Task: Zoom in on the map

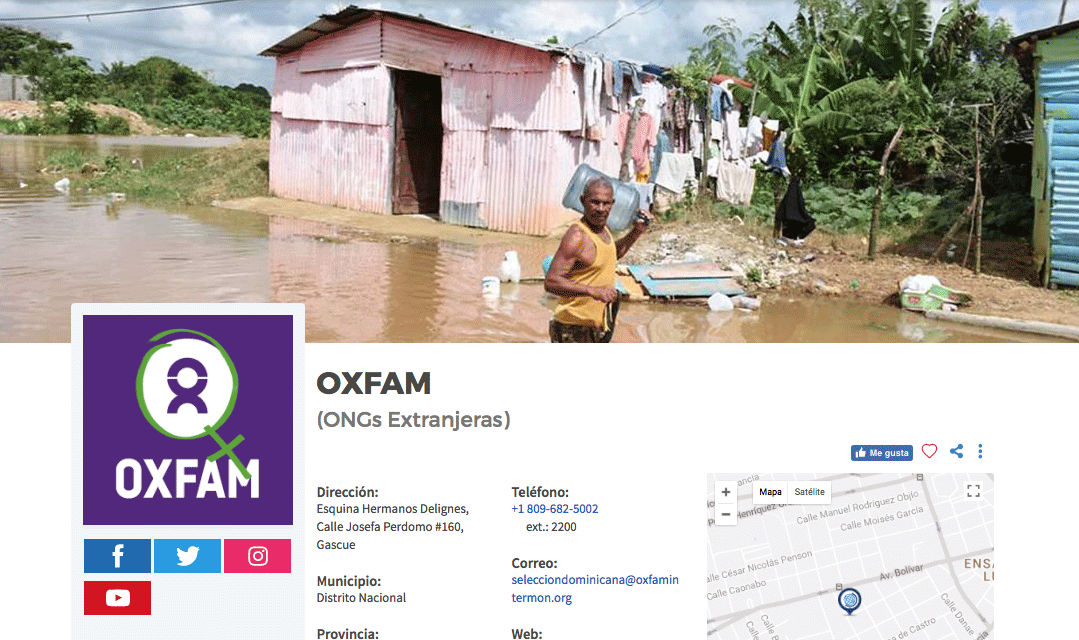Action: pos(725,492)
